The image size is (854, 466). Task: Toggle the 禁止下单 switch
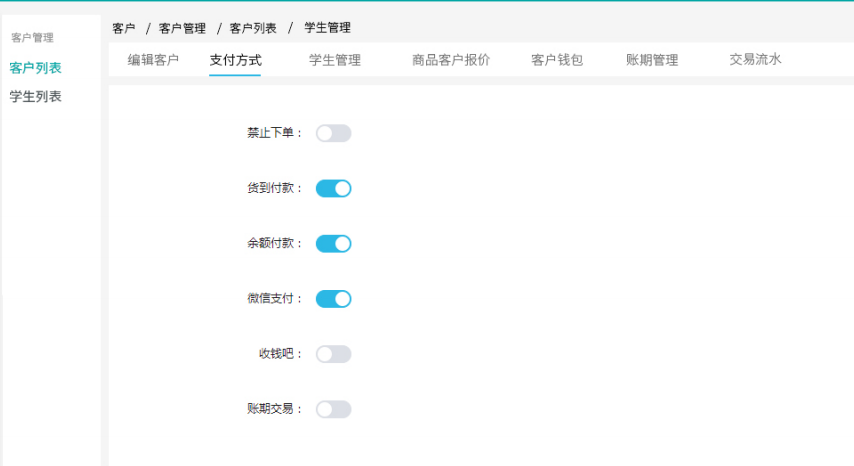tap(333, 133)
